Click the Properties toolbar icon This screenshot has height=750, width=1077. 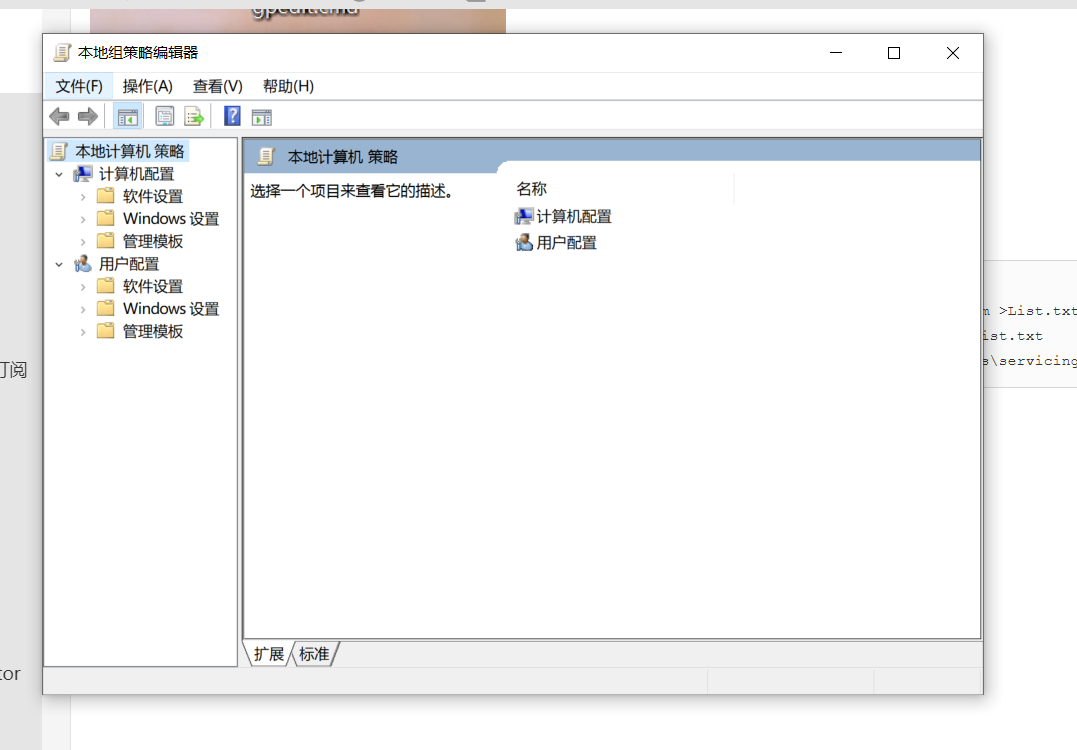pos(165,117)
